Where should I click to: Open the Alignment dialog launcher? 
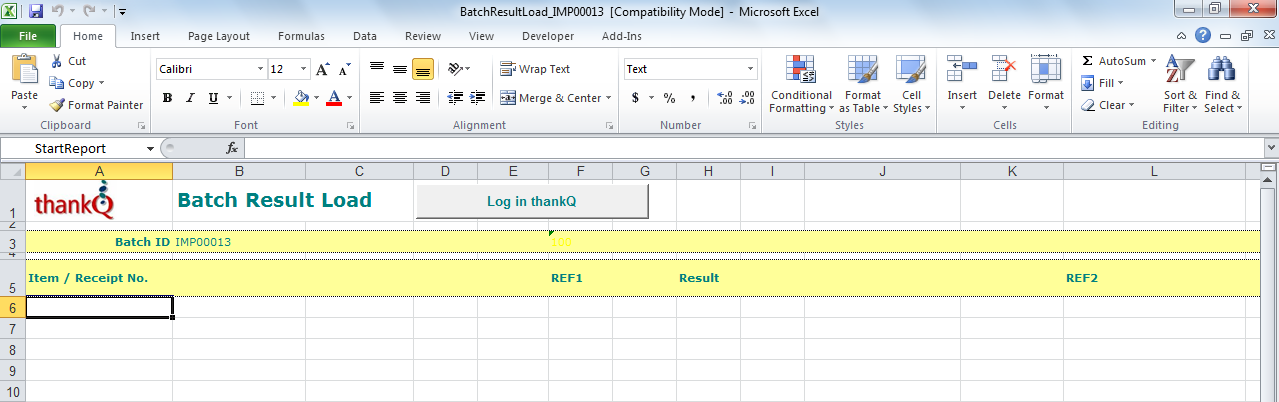[x=609, y=126]
